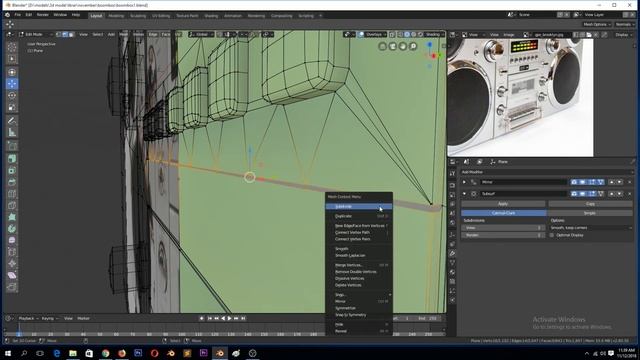Apply the Subsurf modifier
Screen dimensions: 640x360
(503, 204)
